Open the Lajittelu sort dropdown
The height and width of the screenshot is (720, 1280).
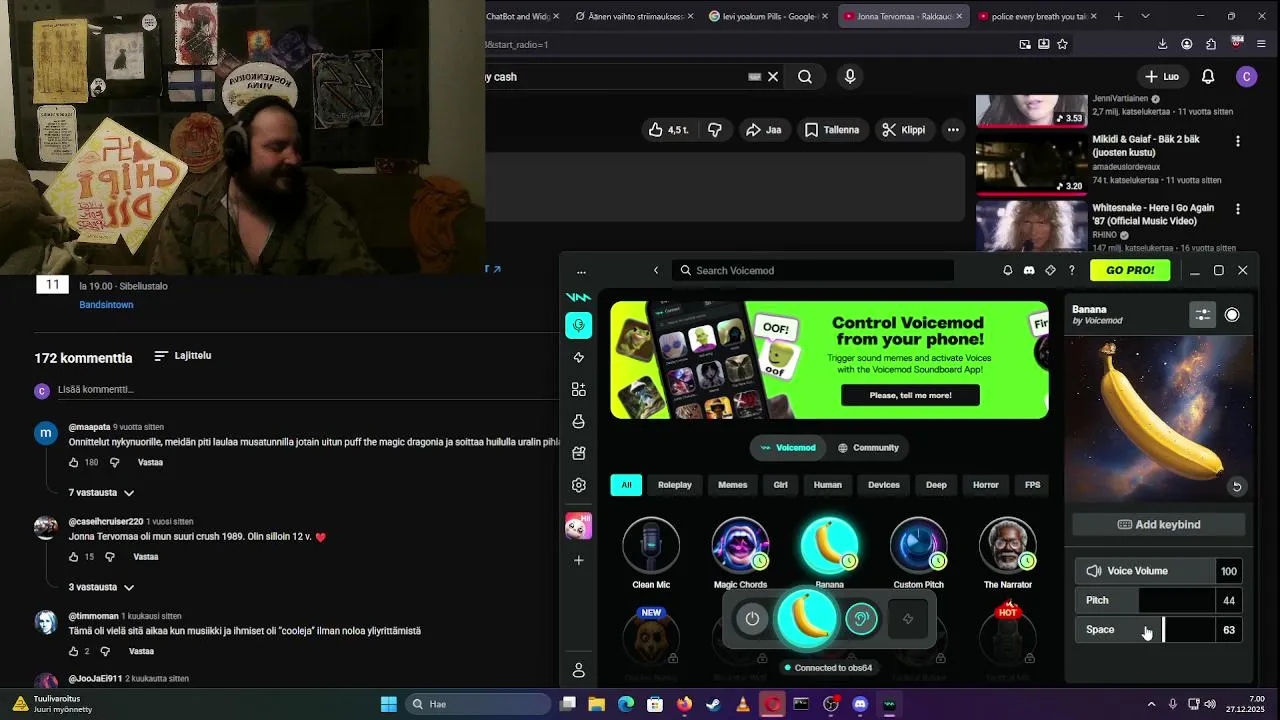pyautogui.click(x=183, y=356)
